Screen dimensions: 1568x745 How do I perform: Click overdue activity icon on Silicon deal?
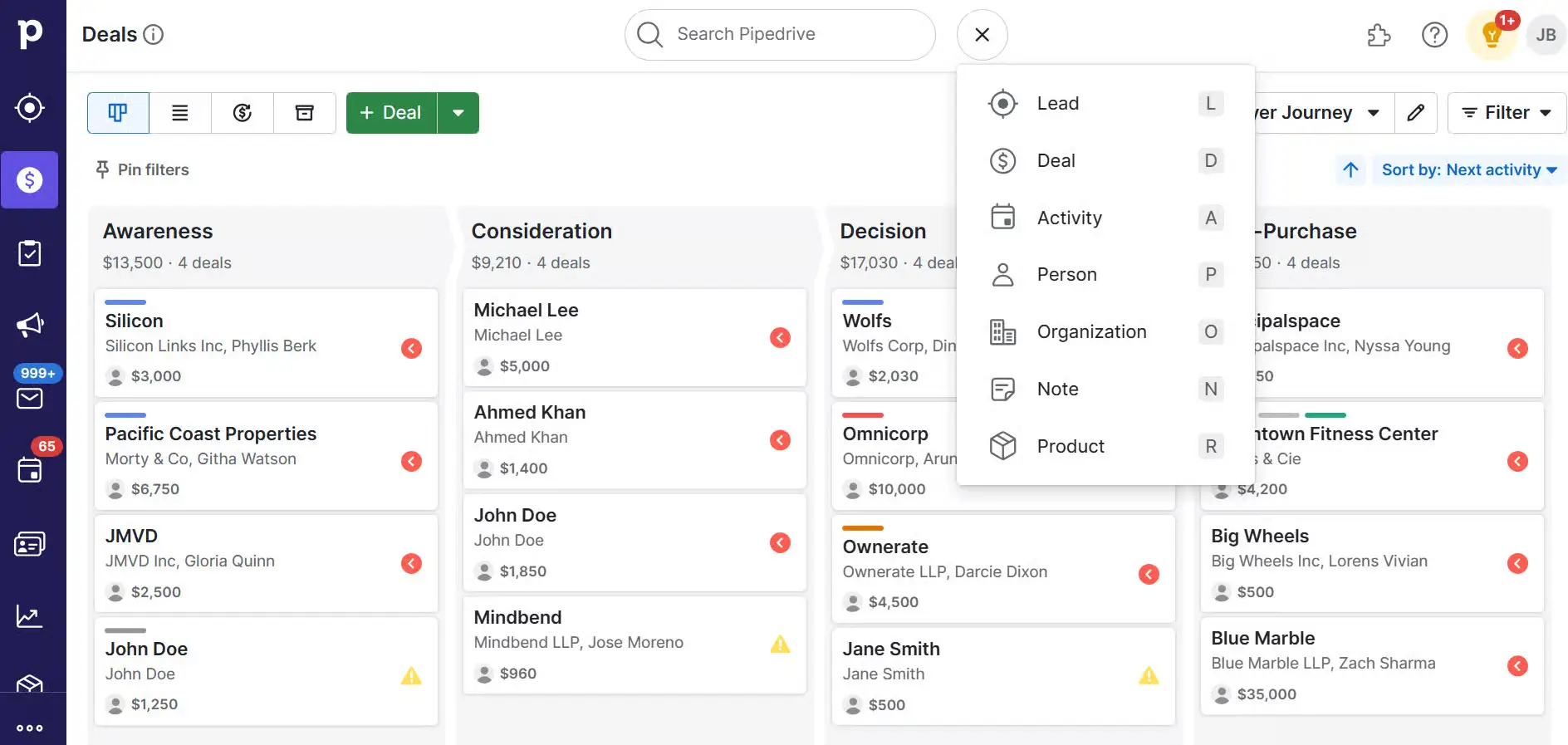pyautogui.click(x=411, y=348)
